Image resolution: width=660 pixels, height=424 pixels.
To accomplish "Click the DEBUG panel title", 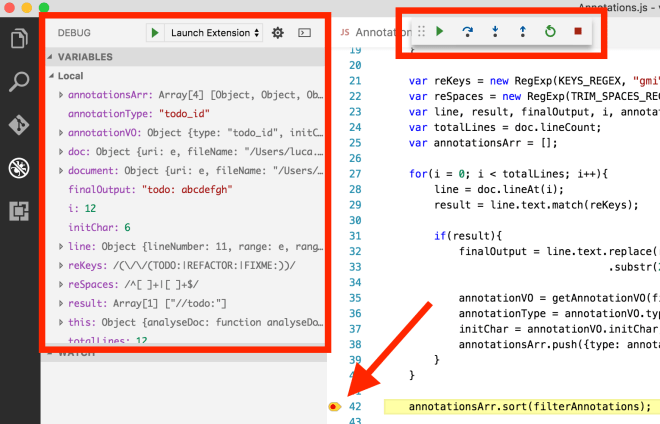I will [74, 33].
